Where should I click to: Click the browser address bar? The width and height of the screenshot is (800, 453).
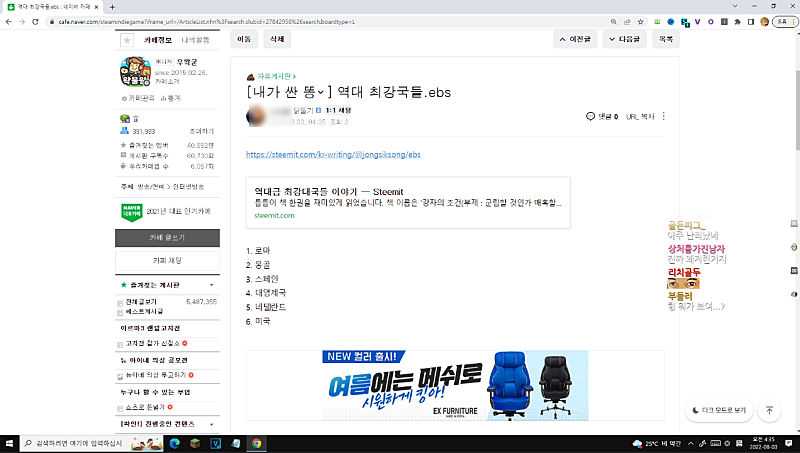[x=327, y=22]
